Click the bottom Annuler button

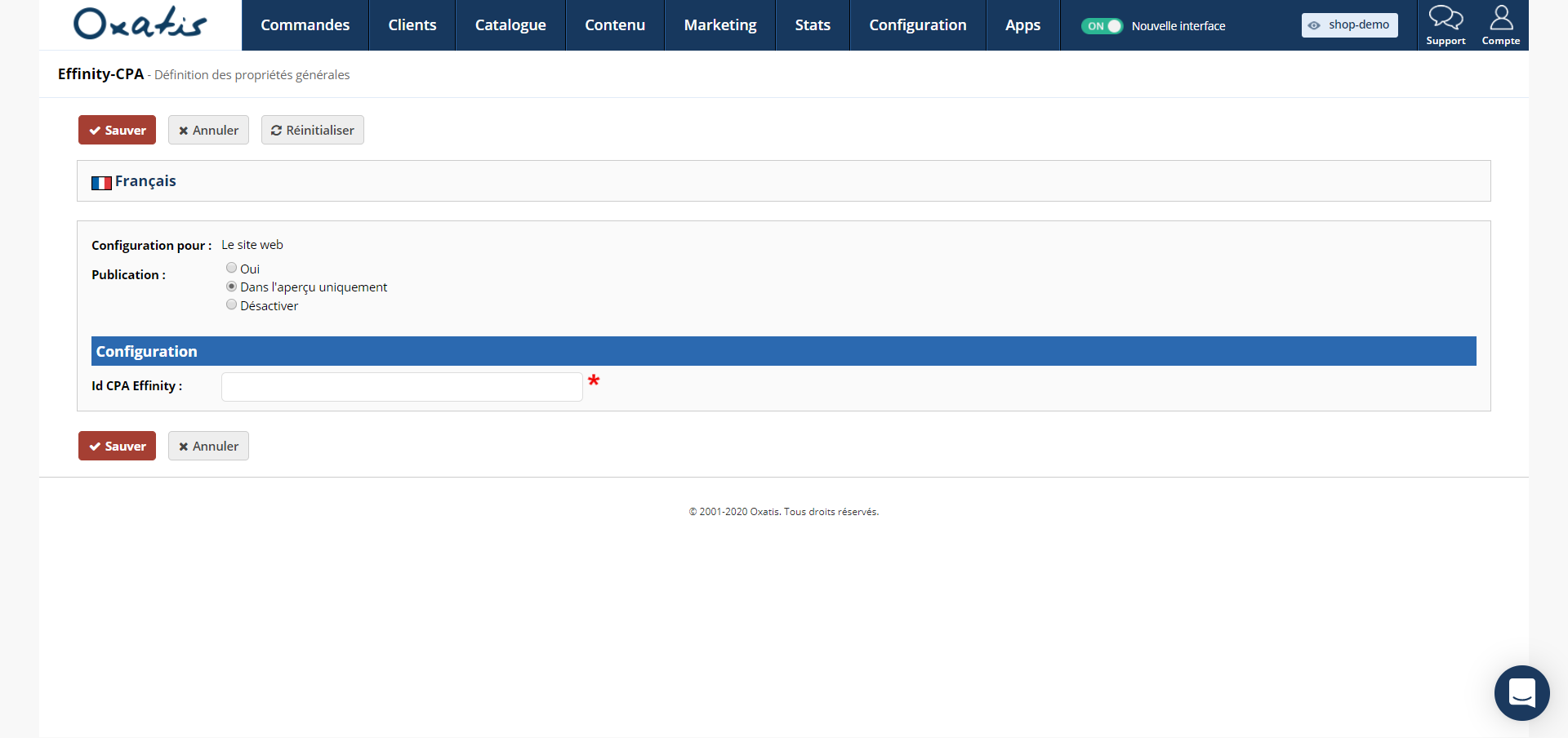tap(208, 446)
